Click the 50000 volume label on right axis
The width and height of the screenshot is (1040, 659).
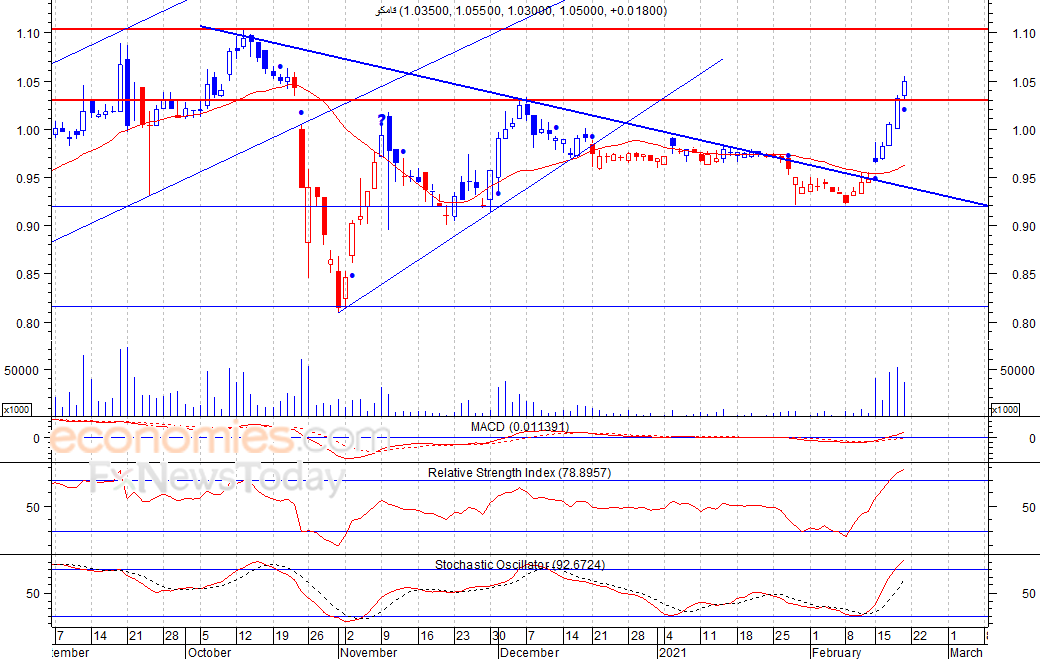(1016, 370)
